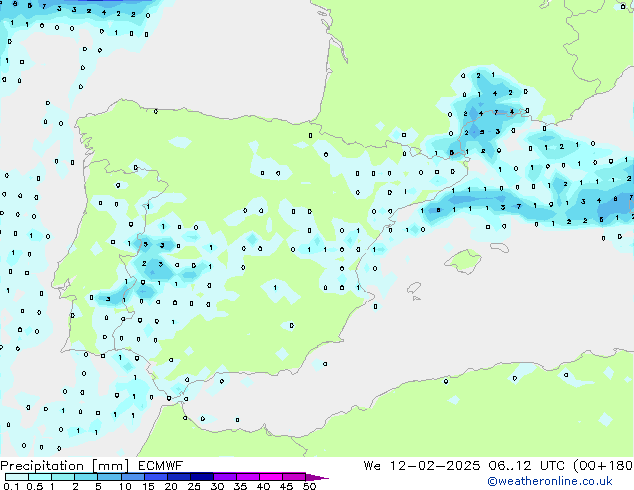The width and height of the screenshot is (634, 490).
Task: Click the above-50 mm arrow-tip swatch
Action: click(316, 477)
